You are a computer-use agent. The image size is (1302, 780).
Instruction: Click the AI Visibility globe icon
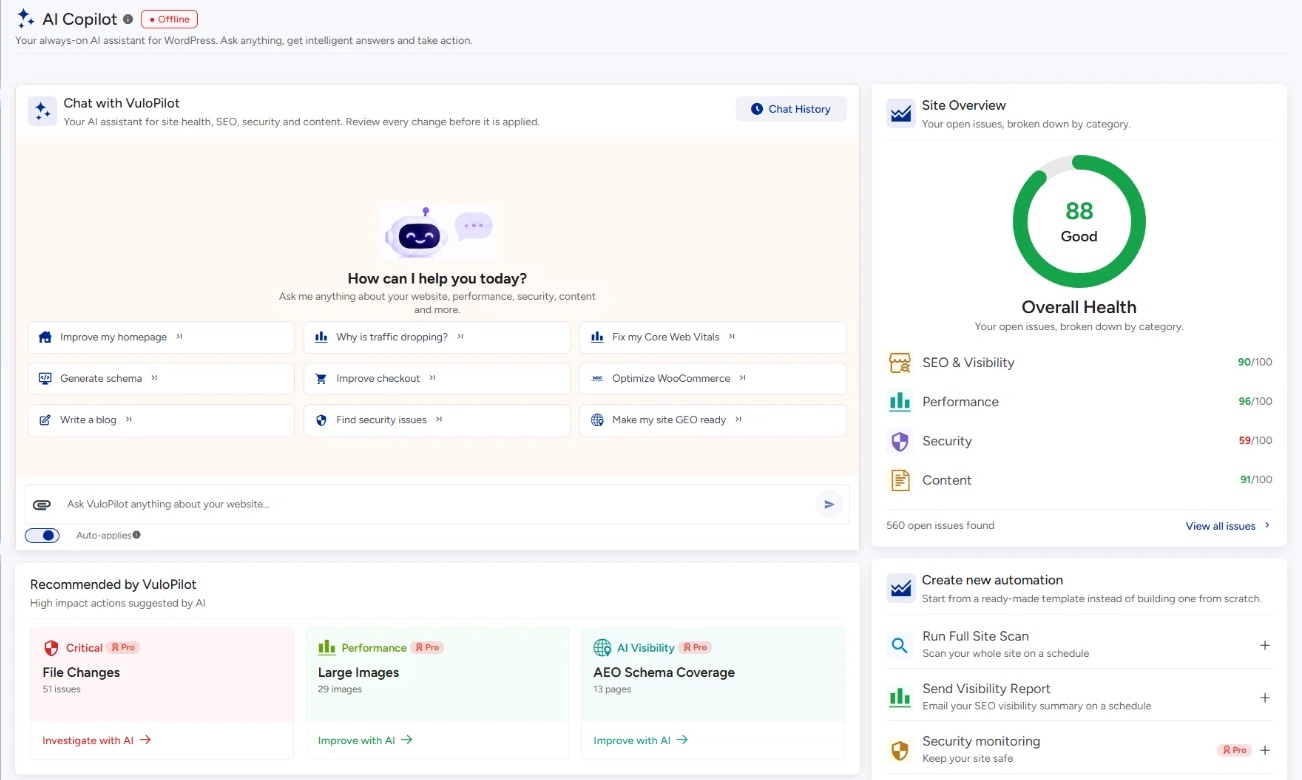click(602, 648)
